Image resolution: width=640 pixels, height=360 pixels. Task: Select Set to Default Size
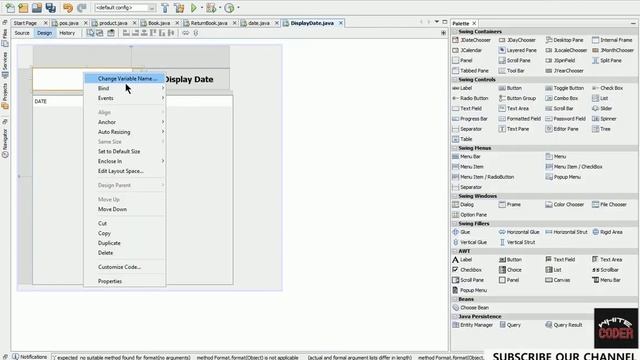pyautogui.click(x=124, y=151)
